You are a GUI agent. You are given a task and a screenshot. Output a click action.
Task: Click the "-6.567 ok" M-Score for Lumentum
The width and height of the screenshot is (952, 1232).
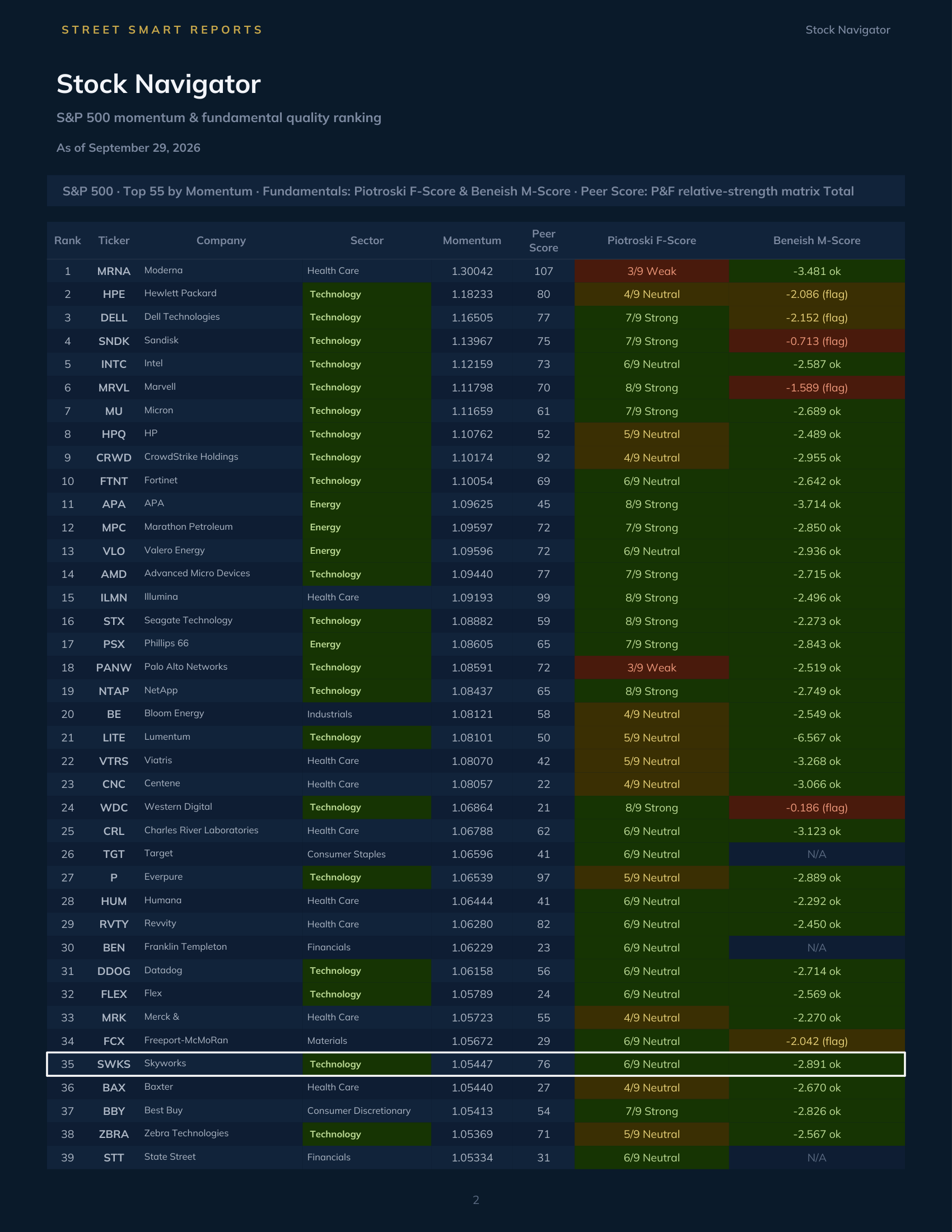(816, 738)
